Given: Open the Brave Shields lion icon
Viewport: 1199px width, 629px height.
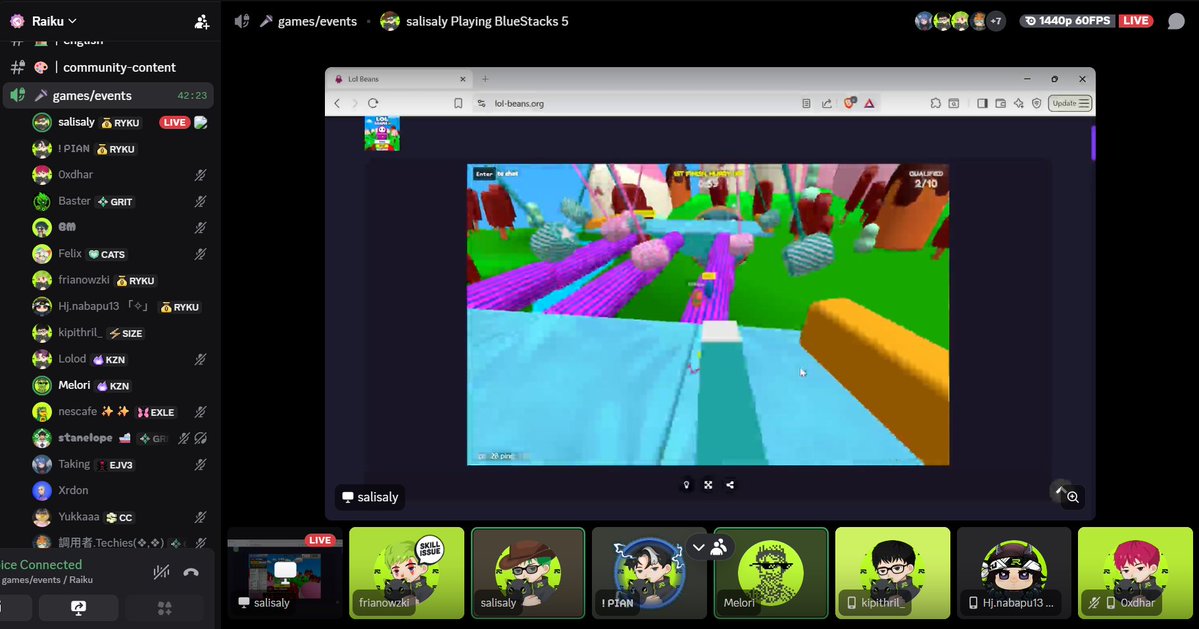Looking at the screenshot, I should 849,102.
